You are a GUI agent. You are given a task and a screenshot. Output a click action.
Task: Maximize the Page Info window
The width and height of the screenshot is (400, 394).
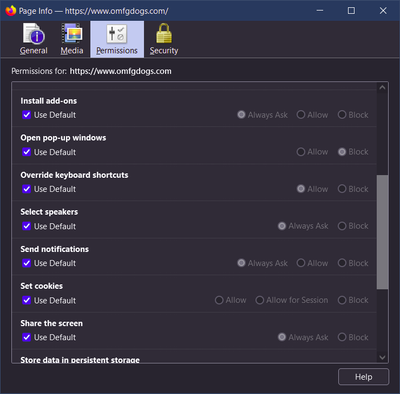pos(351,11)
